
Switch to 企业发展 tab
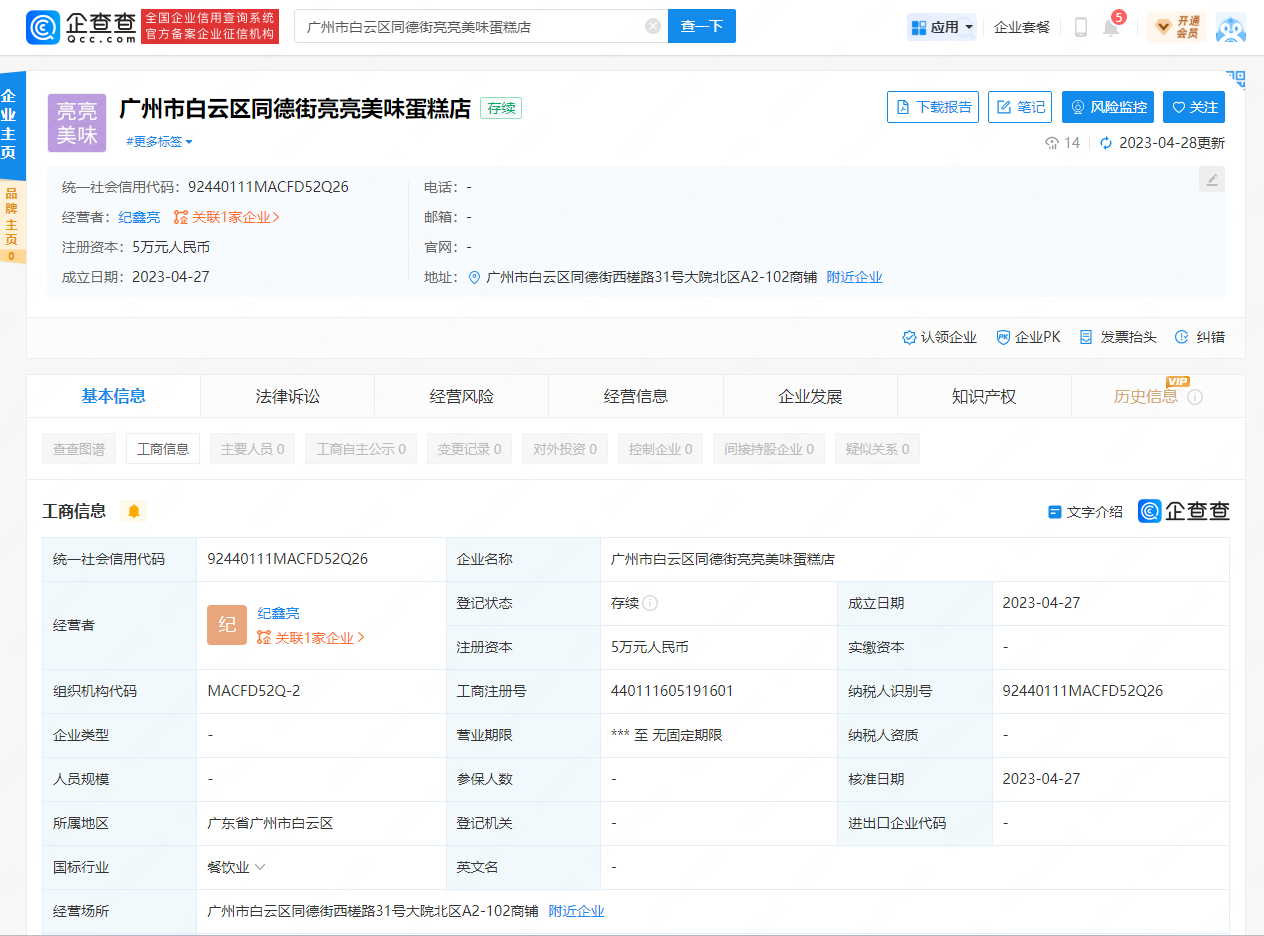click(x=810, y=396)
